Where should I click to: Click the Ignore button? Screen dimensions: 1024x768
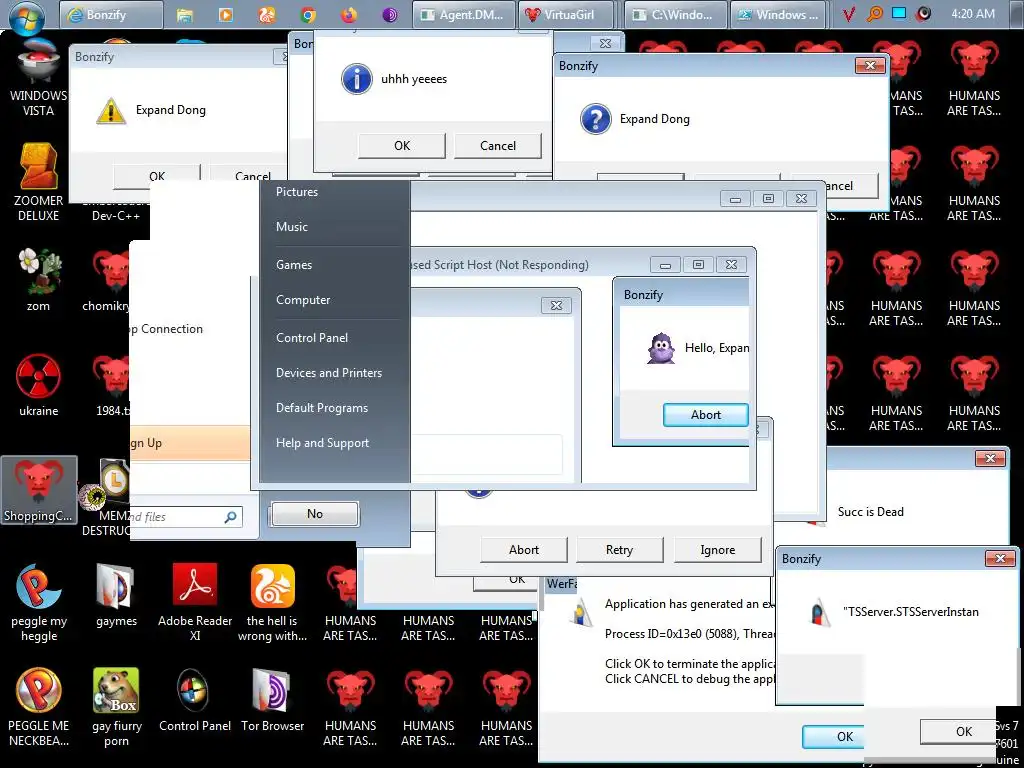(717, 550)
